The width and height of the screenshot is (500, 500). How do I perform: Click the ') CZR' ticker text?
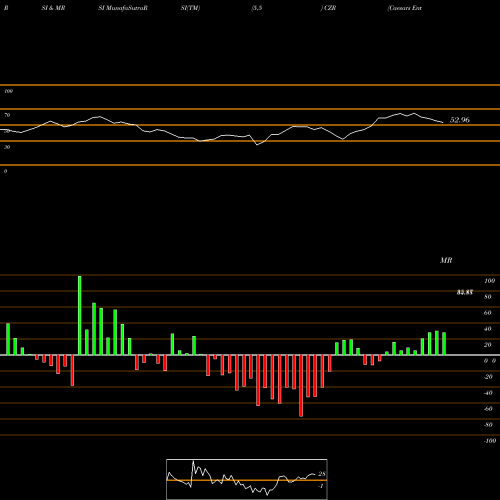[x=328, y=8]
